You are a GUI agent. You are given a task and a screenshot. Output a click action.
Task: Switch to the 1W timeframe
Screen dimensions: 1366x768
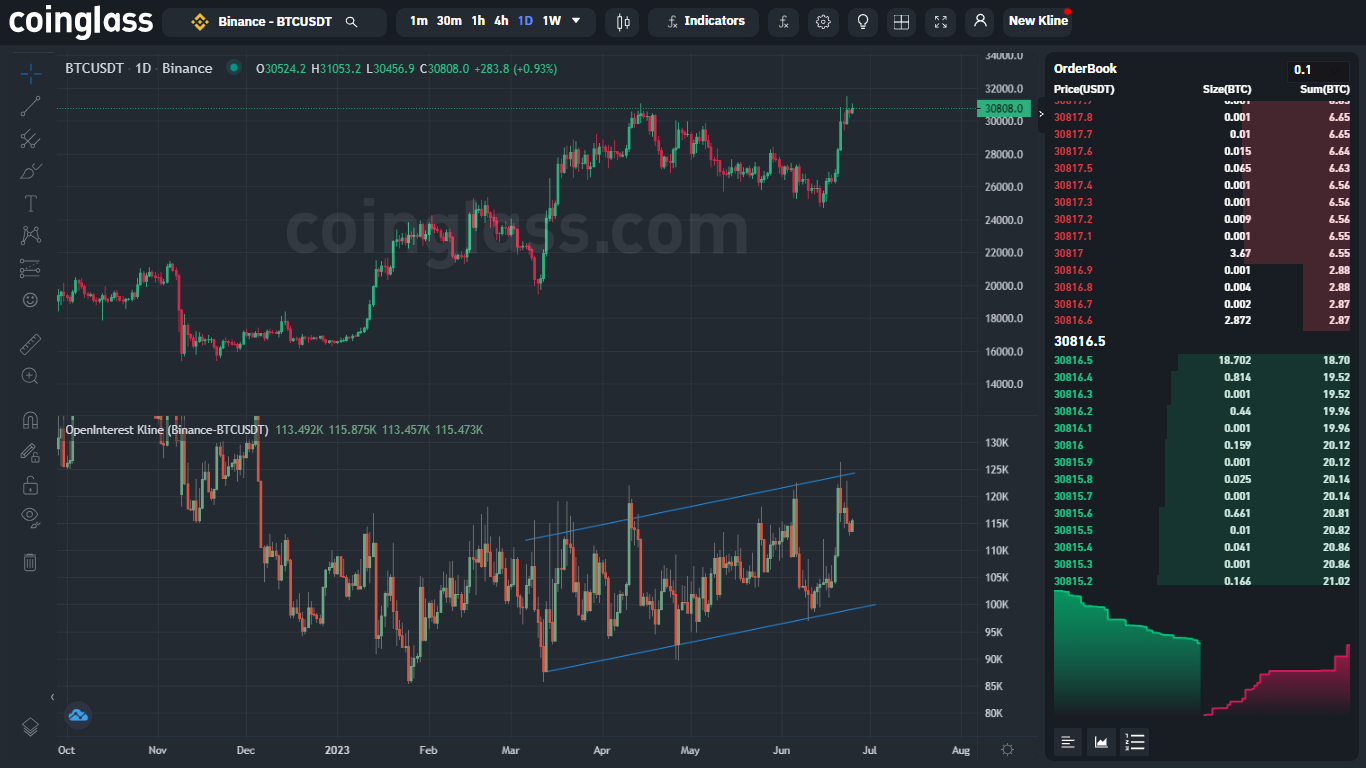click(551, 21)
